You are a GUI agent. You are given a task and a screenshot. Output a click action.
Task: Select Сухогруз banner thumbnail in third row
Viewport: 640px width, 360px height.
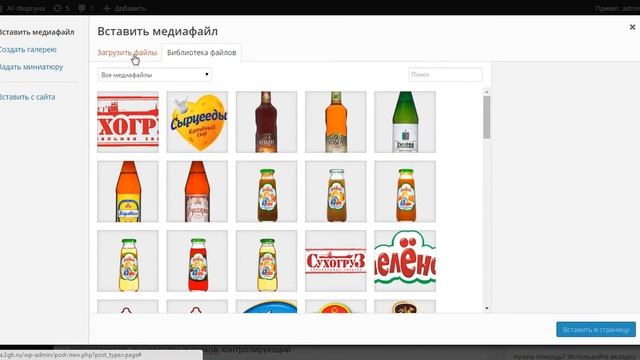pos(336,261)
